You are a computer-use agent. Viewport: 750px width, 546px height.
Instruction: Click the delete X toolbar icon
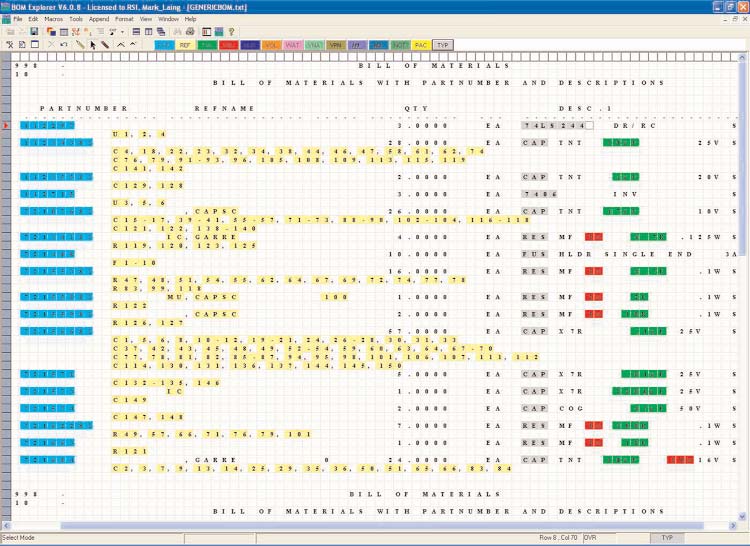point(50,45)
